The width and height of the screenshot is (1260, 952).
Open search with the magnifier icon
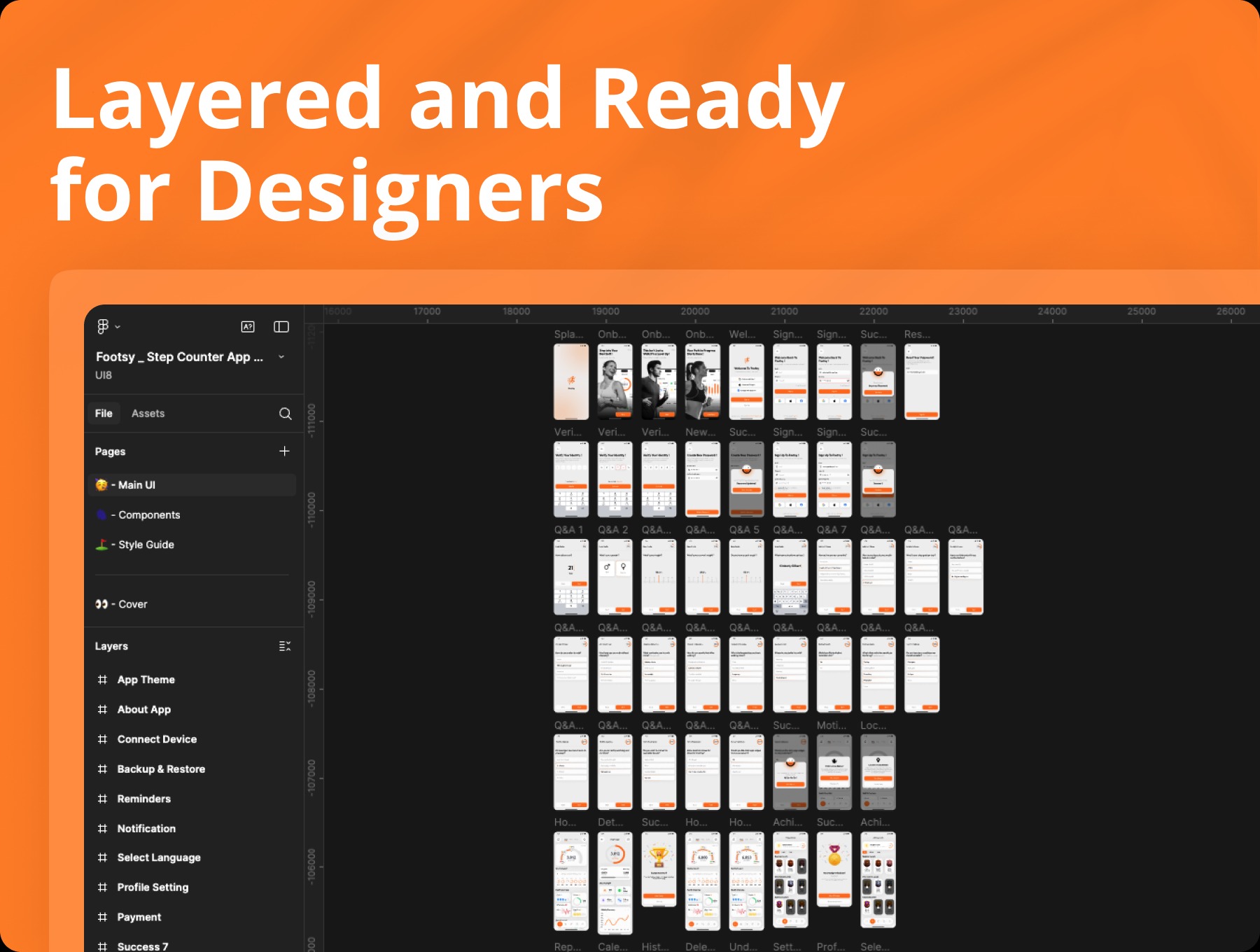[x=286, y=413]
